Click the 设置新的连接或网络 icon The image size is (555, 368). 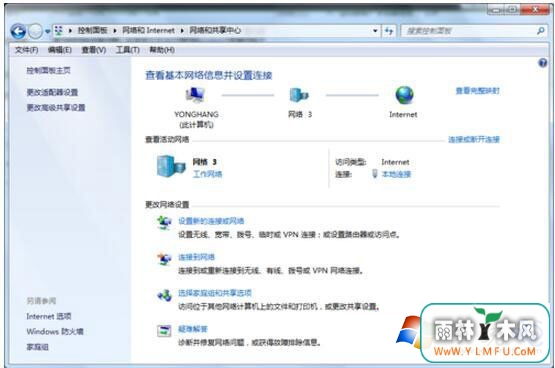[x=164, y=223]
